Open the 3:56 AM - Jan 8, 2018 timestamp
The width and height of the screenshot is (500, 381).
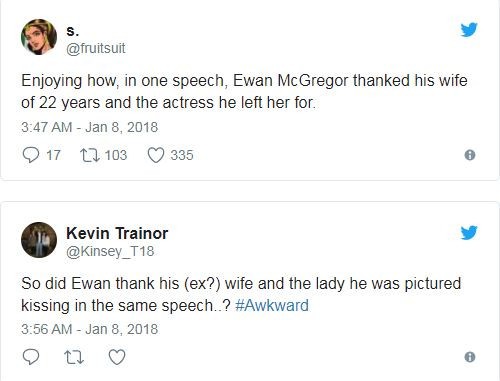point(89,329)
